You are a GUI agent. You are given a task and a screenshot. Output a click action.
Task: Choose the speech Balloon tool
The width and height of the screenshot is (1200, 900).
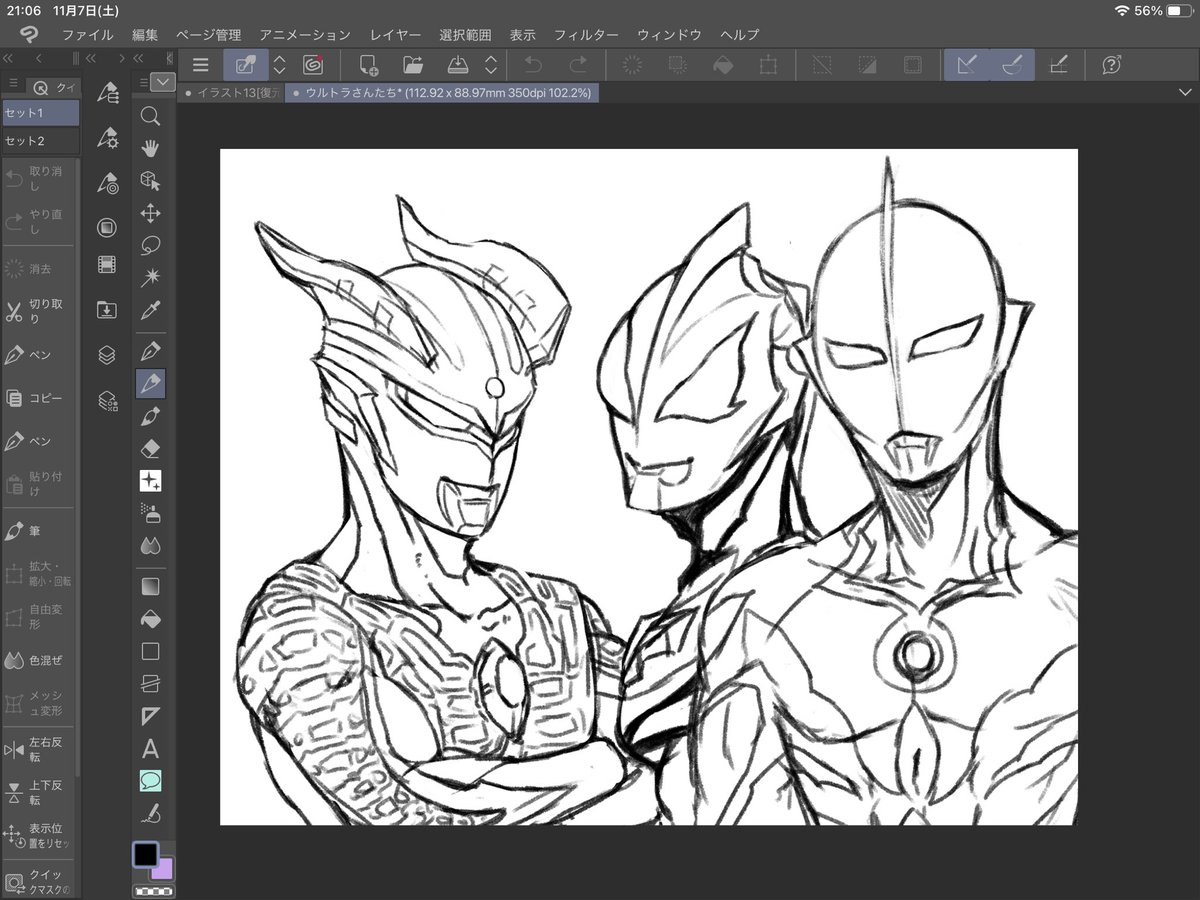pos(150,780)
